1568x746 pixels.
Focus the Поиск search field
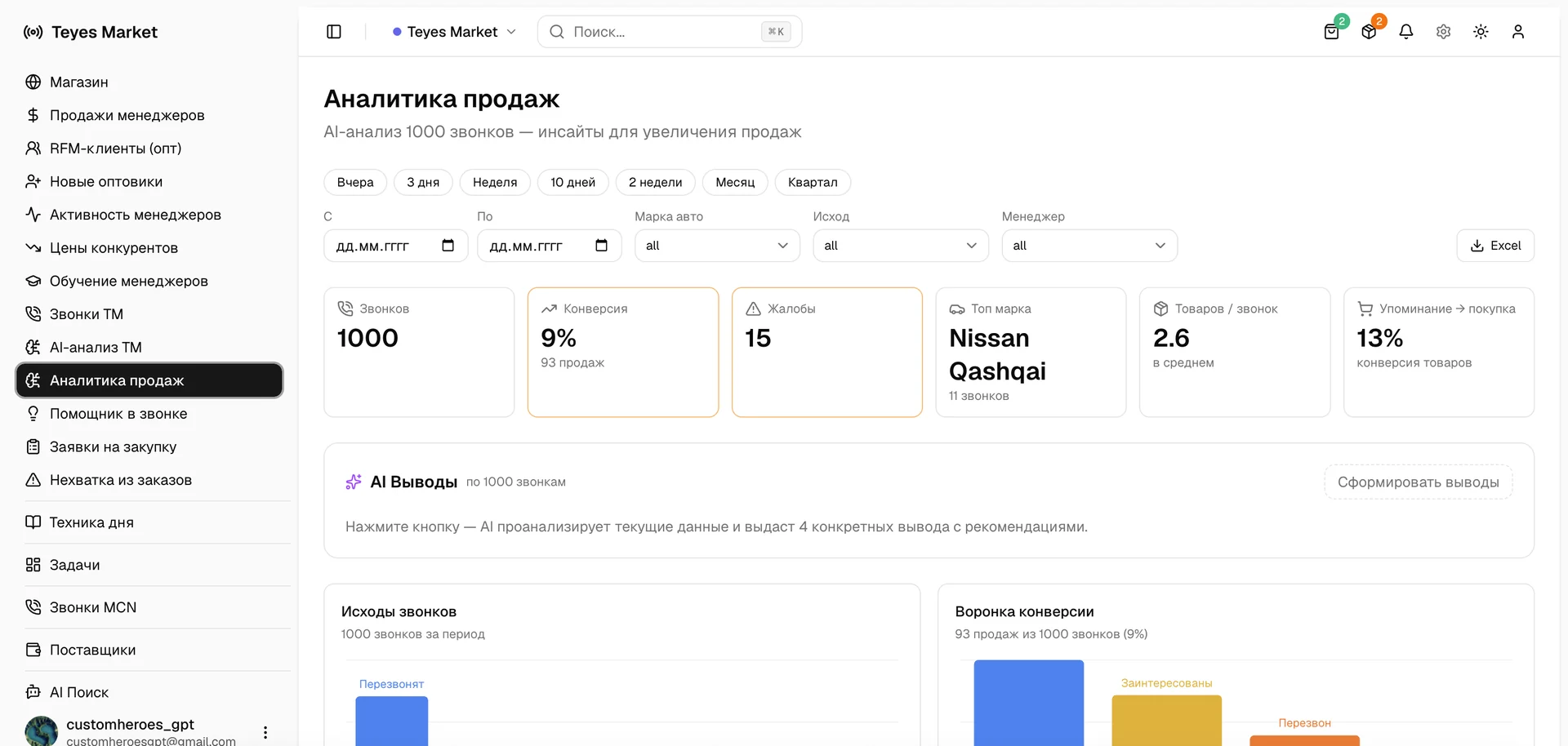pyautogui.click(x=670, y=32)
